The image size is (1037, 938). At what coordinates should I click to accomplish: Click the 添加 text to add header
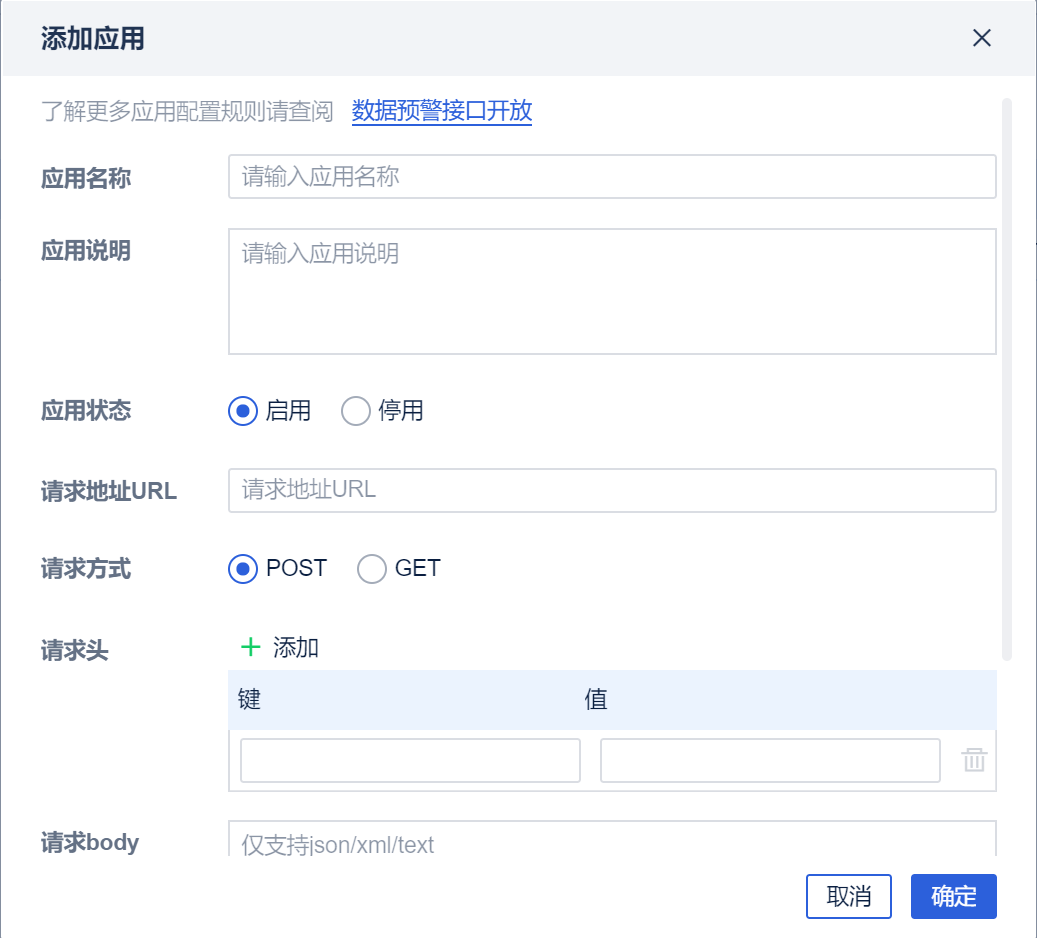coord(296,648)
